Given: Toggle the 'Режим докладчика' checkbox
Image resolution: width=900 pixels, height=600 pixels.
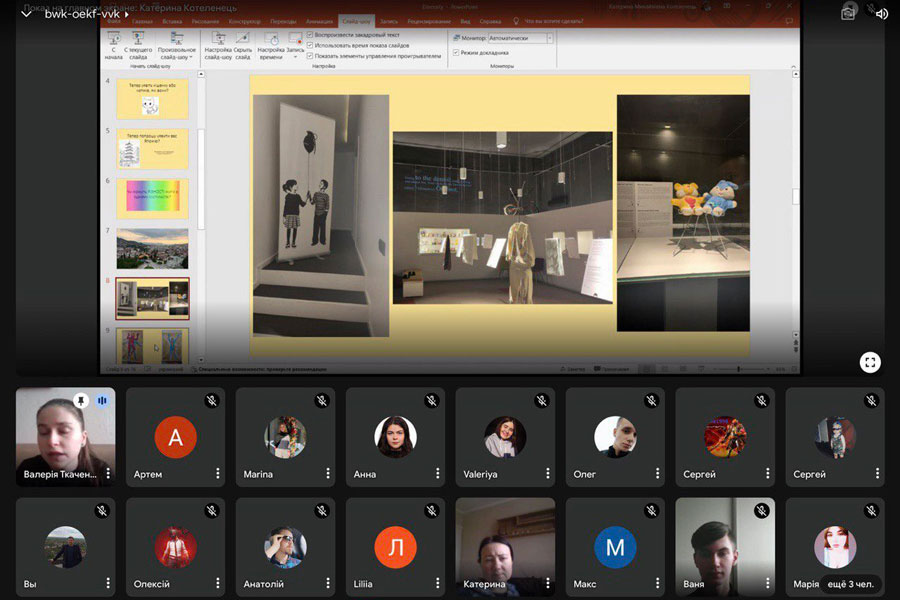Looking at the screenshot, I should tap(456, 52).
